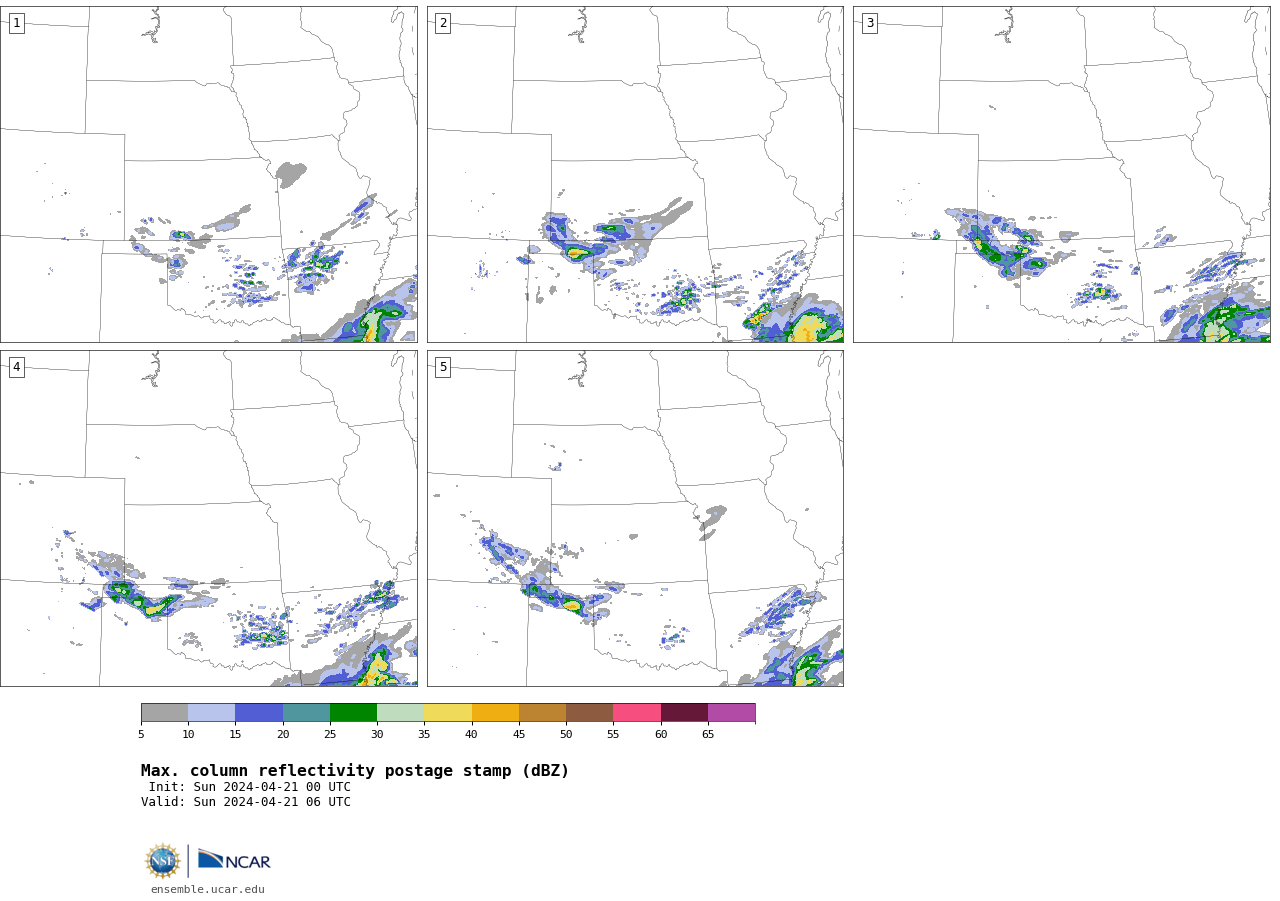Select the maroon 60-65 dBZ swatch
This screenshot has width=1280, height=901.
[684, 713]
